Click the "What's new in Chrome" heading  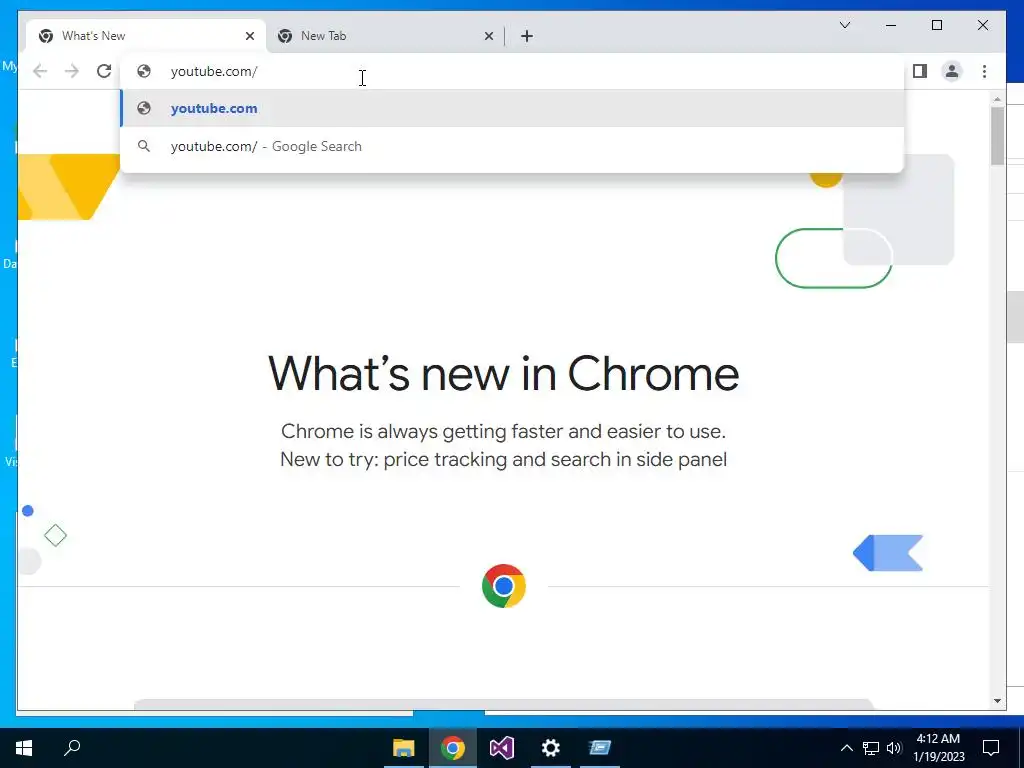[x=504, y=374]
